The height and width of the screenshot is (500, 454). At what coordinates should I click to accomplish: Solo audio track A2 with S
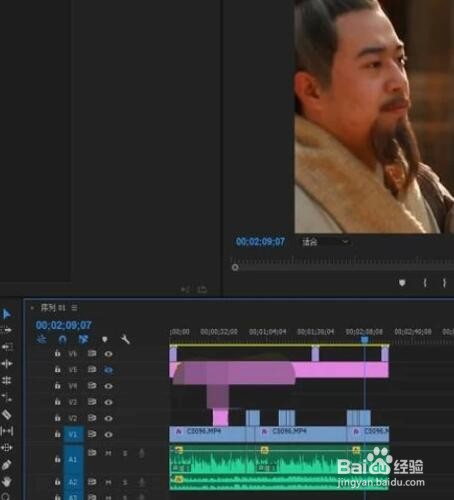tap(125, 482)
